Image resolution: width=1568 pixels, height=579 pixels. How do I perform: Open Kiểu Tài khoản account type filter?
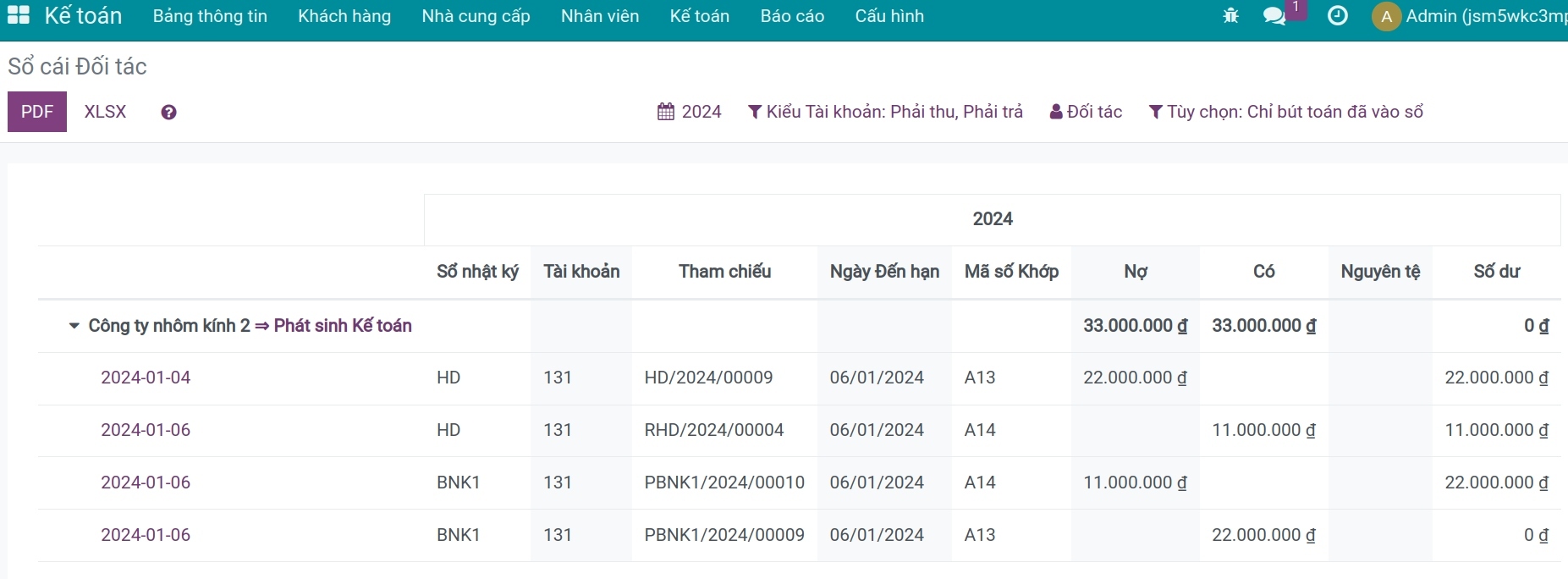(886, 112)
